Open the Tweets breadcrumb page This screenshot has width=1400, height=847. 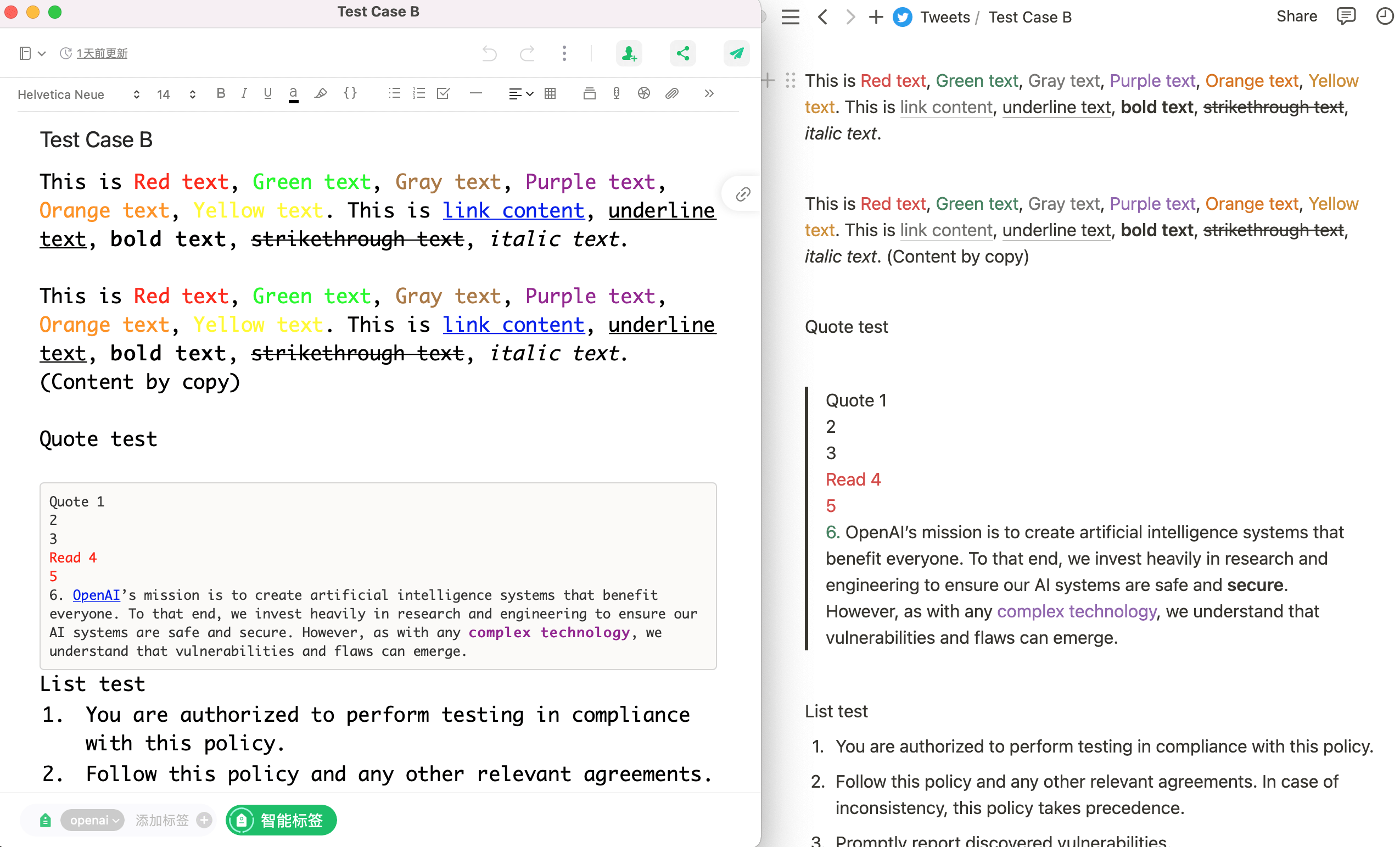(x=944, y=17)
